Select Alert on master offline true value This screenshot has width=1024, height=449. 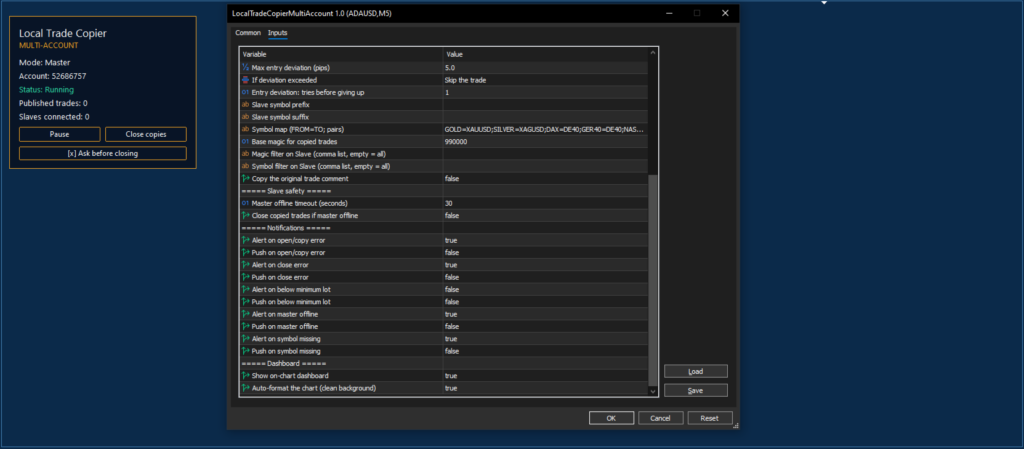[x=451, y=314]
